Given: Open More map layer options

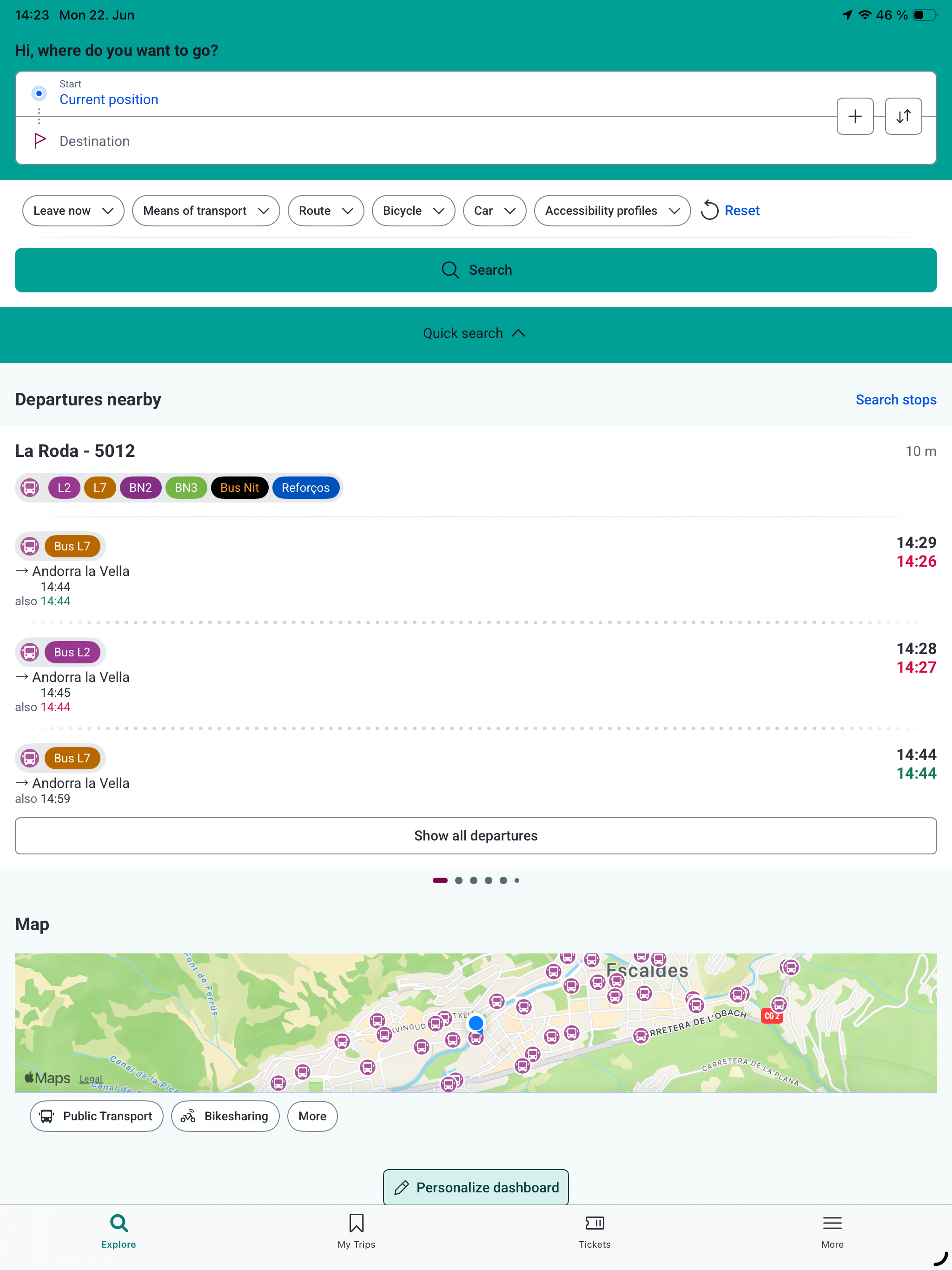Looking at the screenshot, I should point(312,1116).
